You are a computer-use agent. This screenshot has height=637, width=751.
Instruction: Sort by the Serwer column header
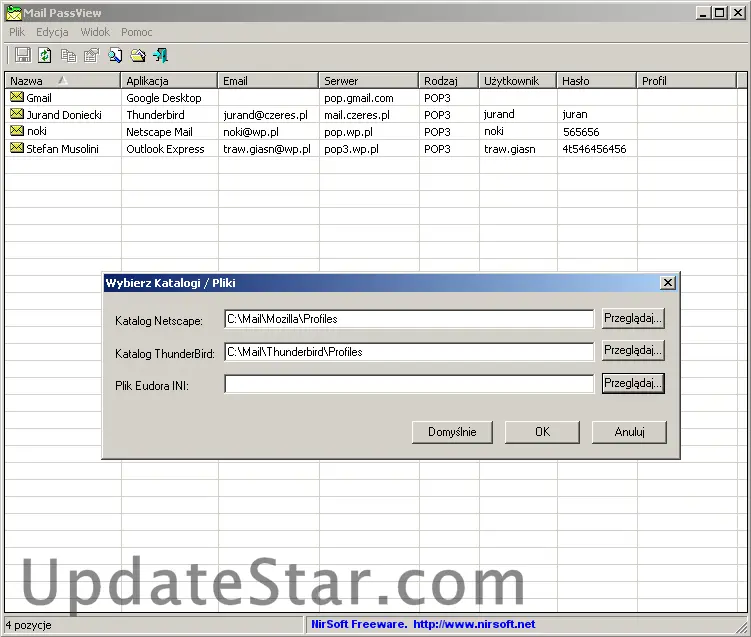[369, 80]
